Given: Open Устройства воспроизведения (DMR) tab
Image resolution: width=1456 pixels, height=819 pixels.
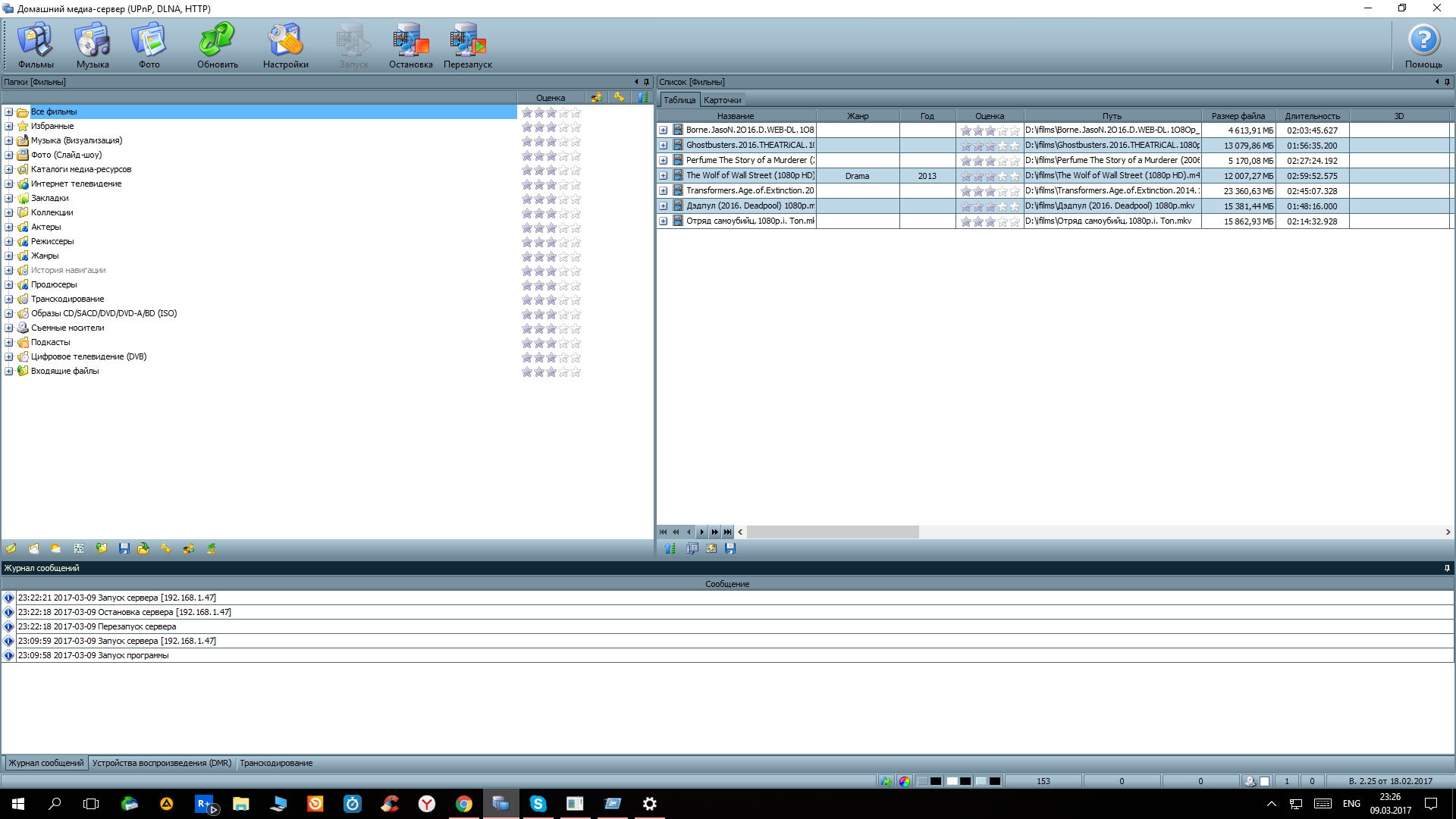Looking at the screenshot, I should [x=162, y=763].
